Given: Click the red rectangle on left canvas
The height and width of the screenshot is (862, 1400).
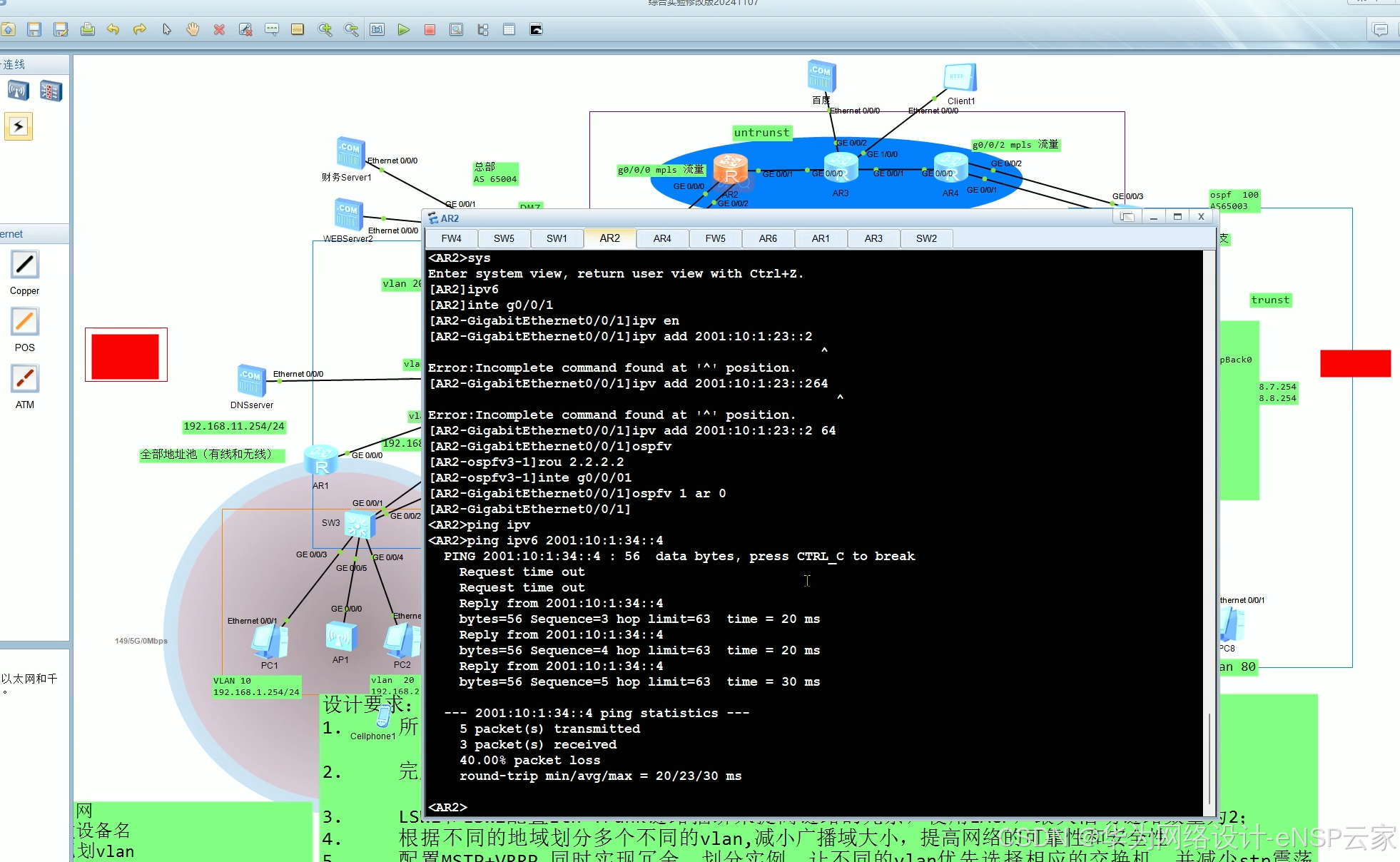Looking at the screenshot, I should tap(126, 355).
